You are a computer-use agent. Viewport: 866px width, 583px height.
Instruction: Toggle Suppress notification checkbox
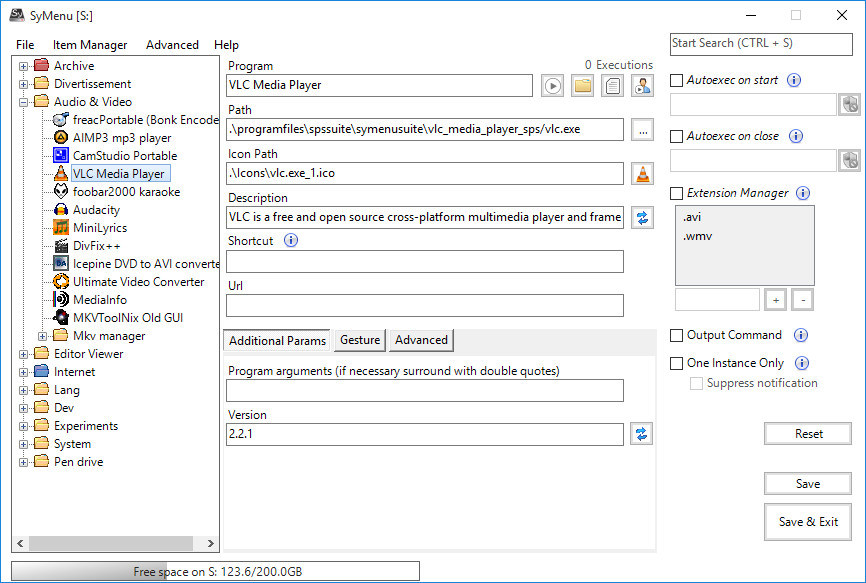tap(696, 384)
